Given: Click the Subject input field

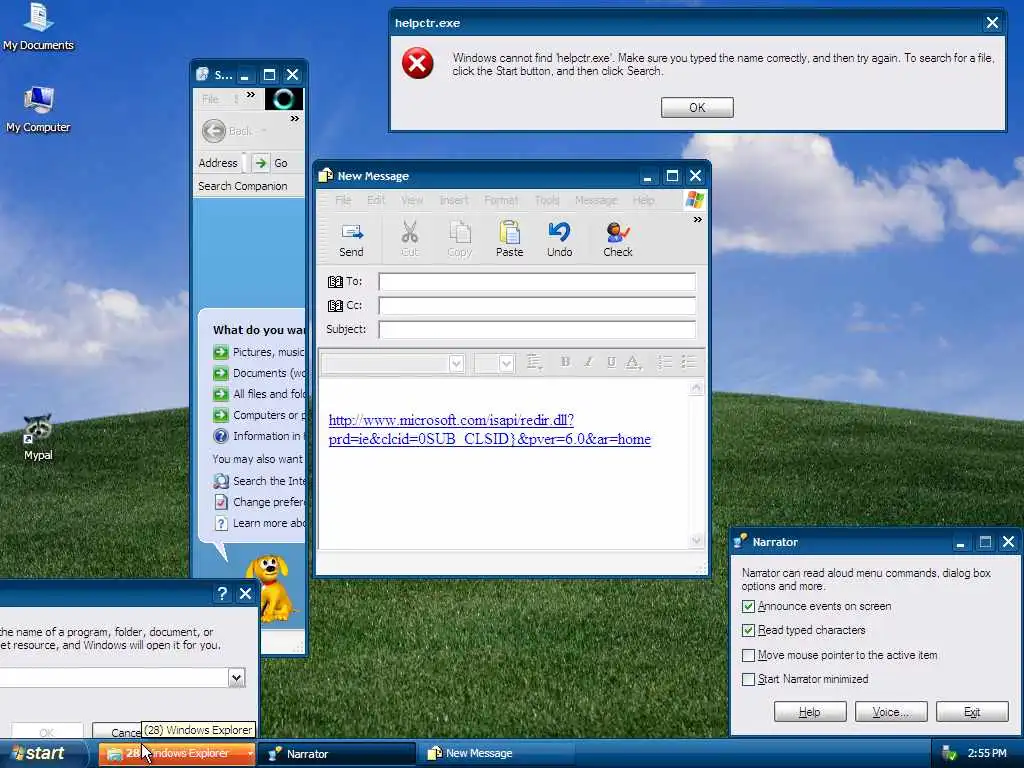Looking at the screenshot, I should tap(537, 330).
